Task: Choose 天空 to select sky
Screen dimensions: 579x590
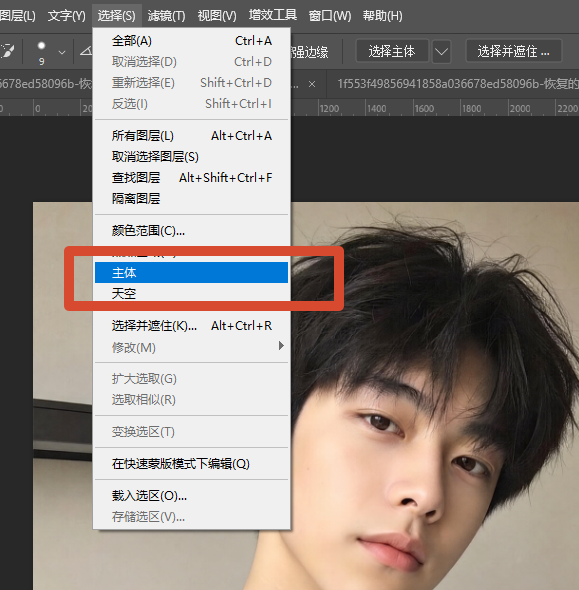Action: pos(191,293)
